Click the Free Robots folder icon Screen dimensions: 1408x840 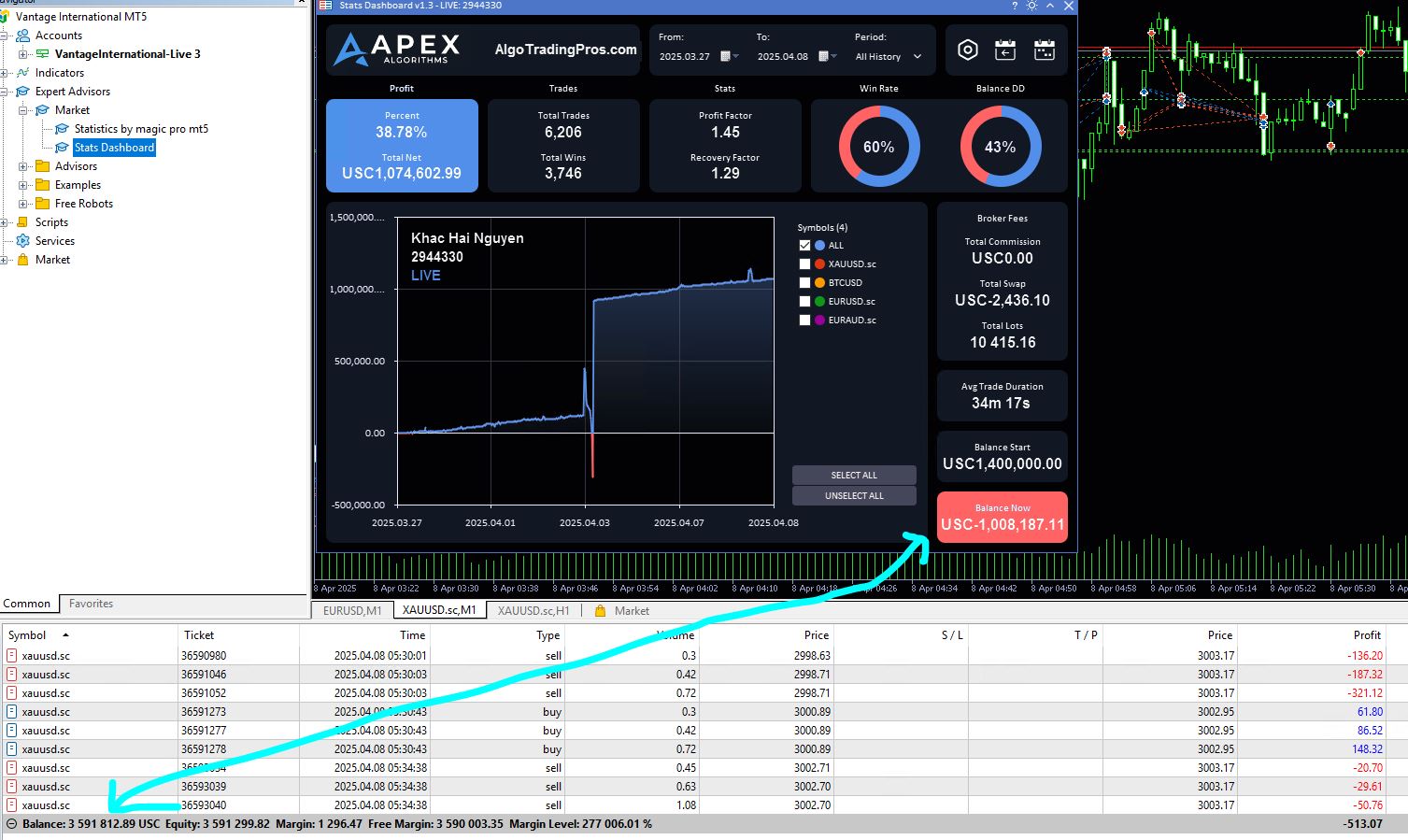pyautogui.click(x=43, y=204)
